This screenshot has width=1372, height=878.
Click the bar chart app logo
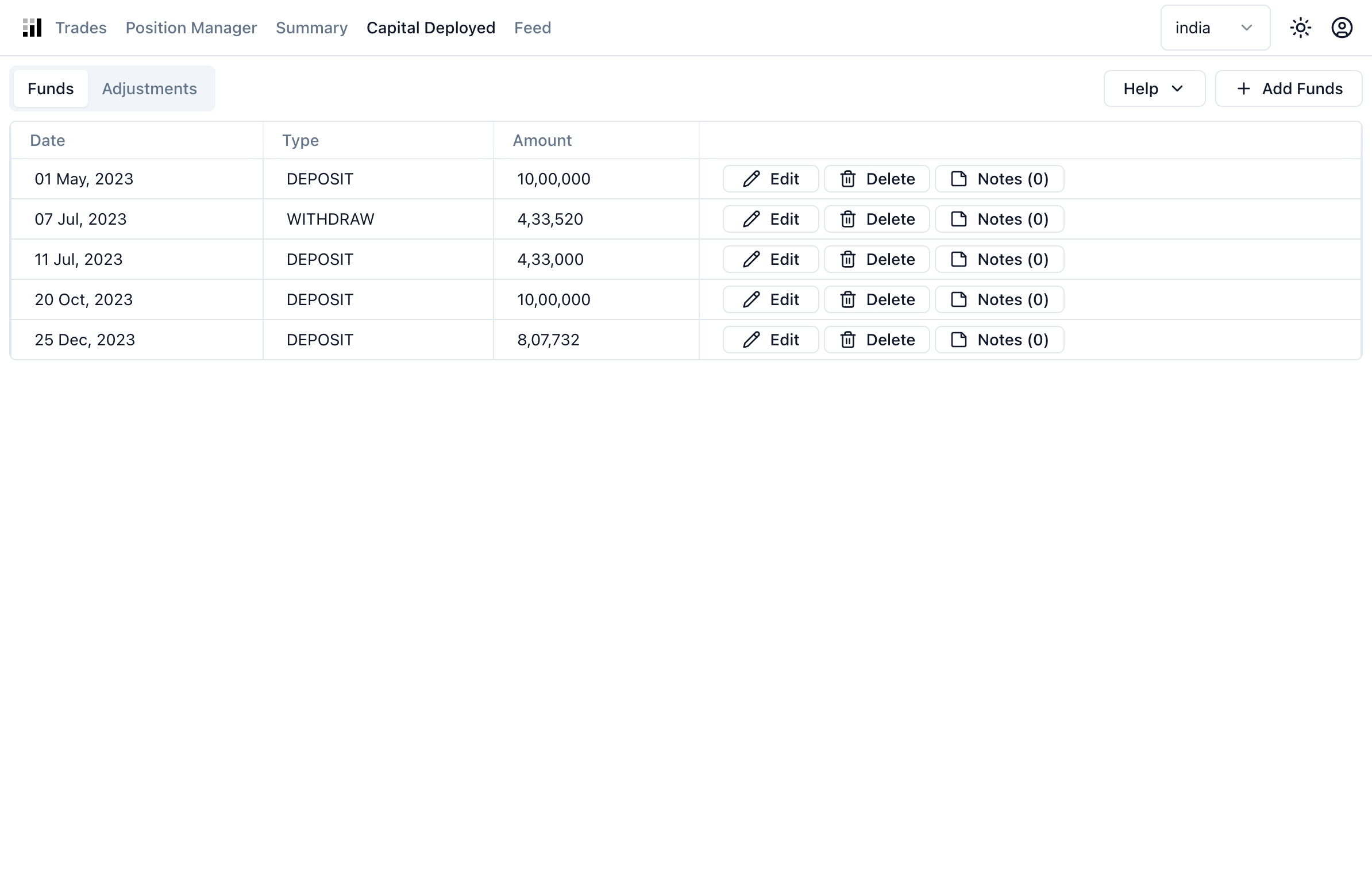(32, 28)
